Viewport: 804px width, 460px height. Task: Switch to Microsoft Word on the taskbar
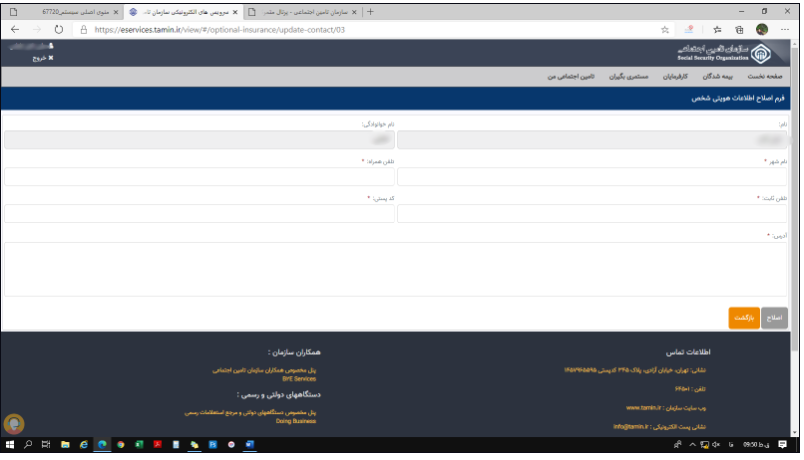pos(250,445)
